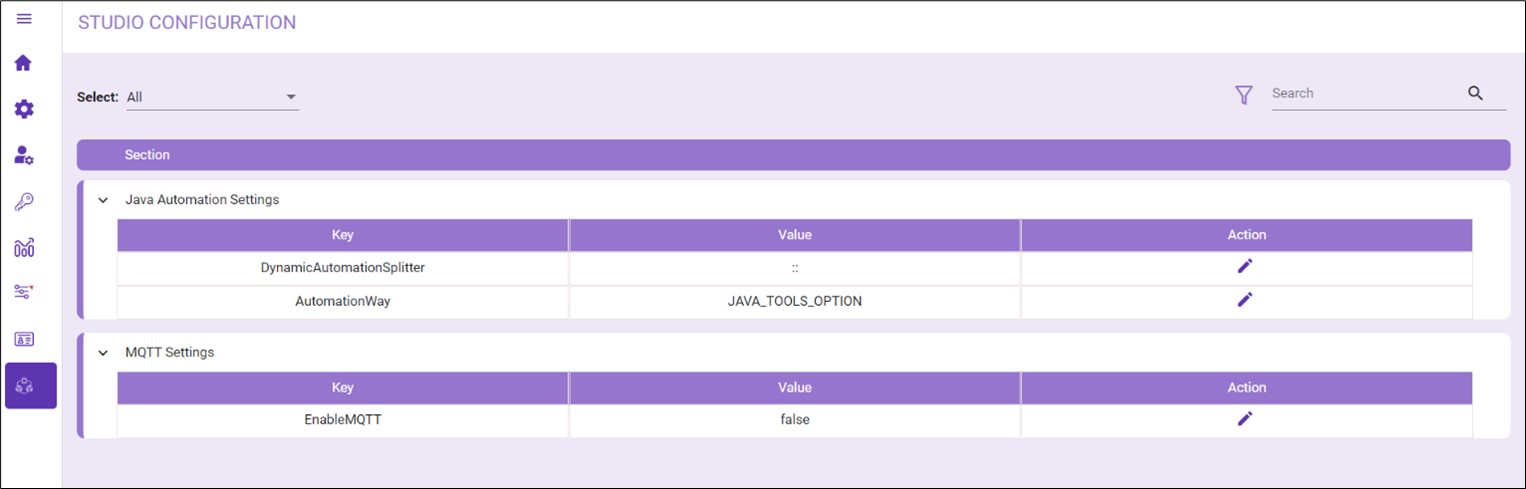The width and height of the screenshot is (1526, 489).
Task: Go to the Home page icon
Action: [24, 63]
